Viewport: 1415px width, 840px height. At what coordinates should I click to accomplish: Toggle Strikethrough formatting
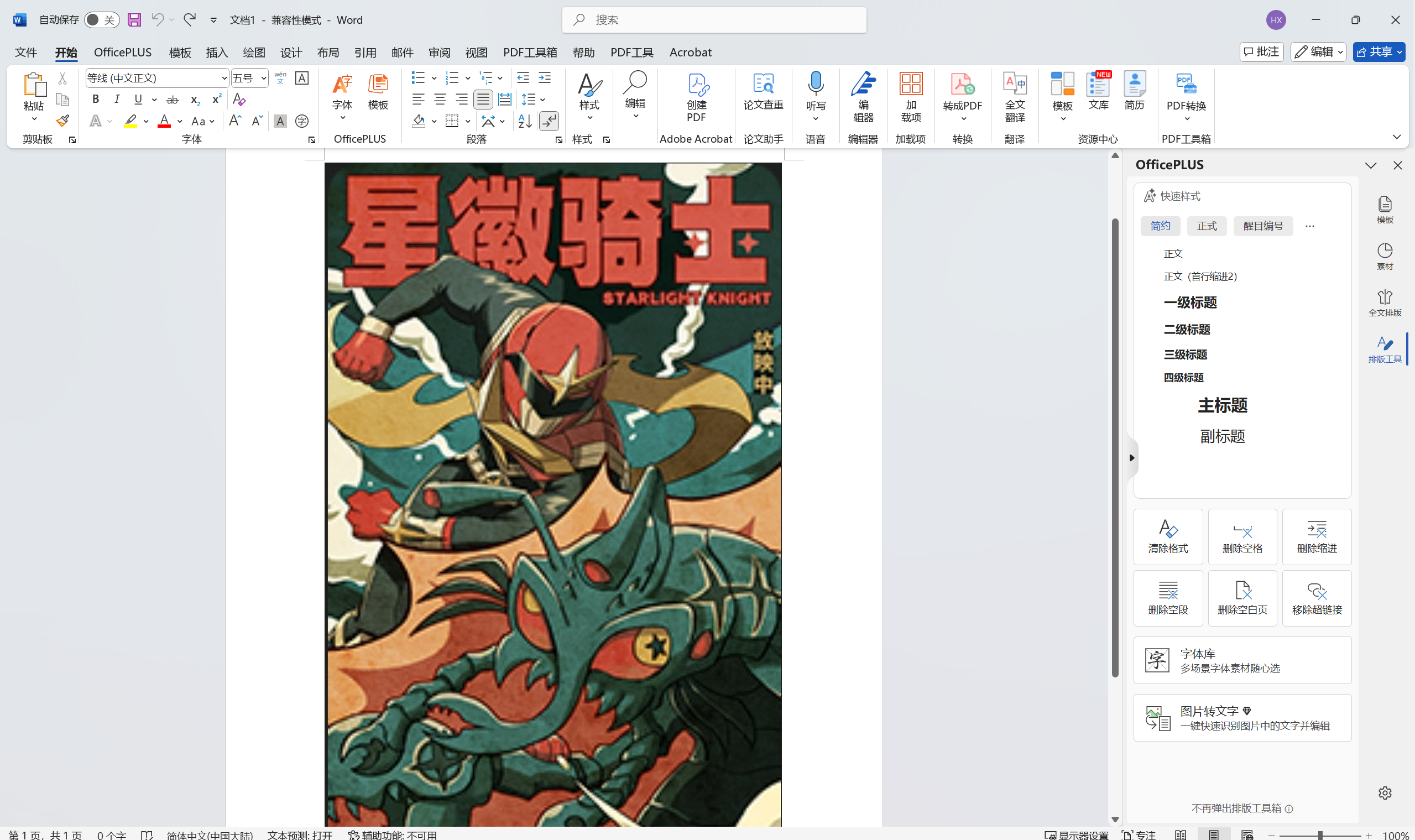[172, 100]
